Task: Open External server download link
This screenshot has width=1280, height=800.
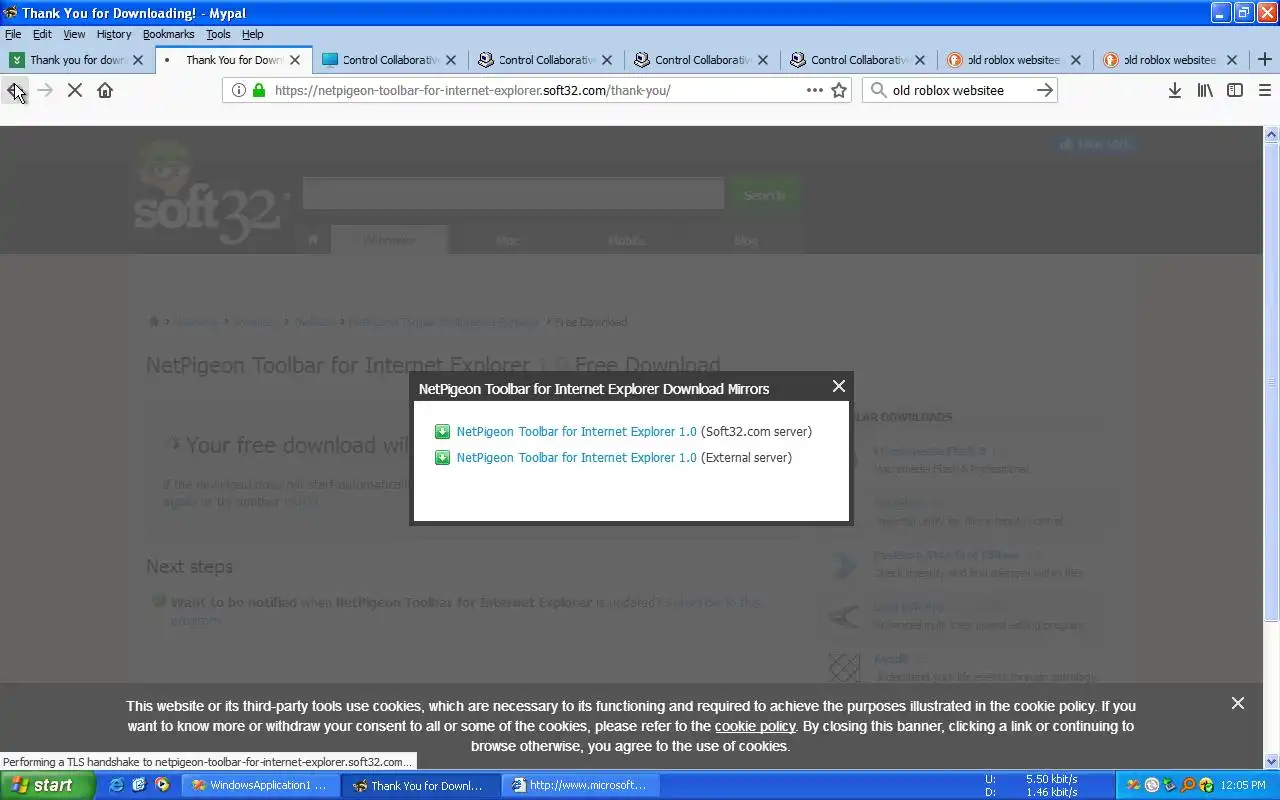Action: tap(576, 458)
